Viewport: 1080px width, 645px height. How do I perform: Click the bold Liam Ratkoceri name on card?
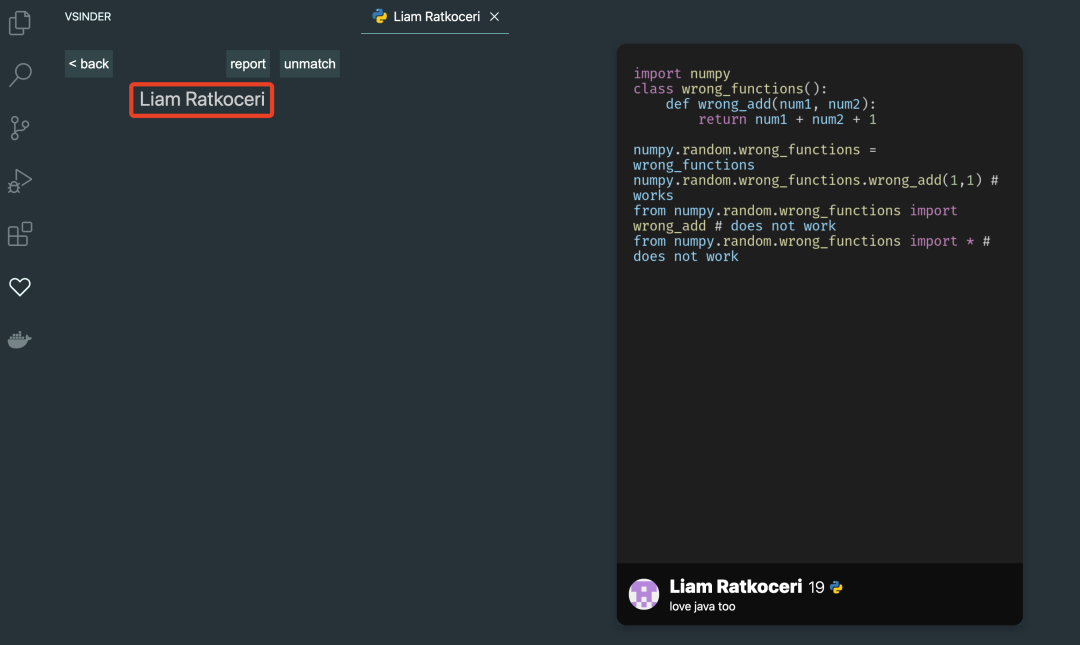pyautogui.click(x=736, y=586)
